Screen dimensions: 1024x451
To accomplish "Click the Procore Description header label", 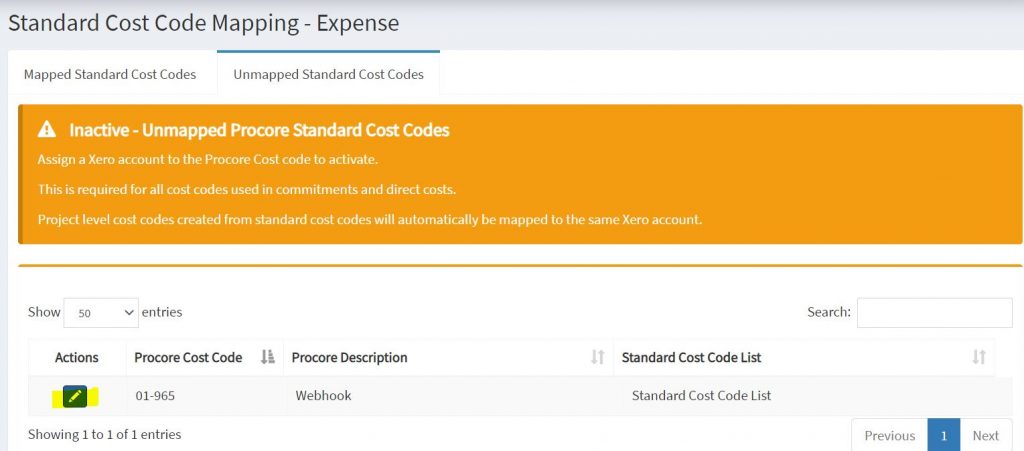I will pos(349,357).
